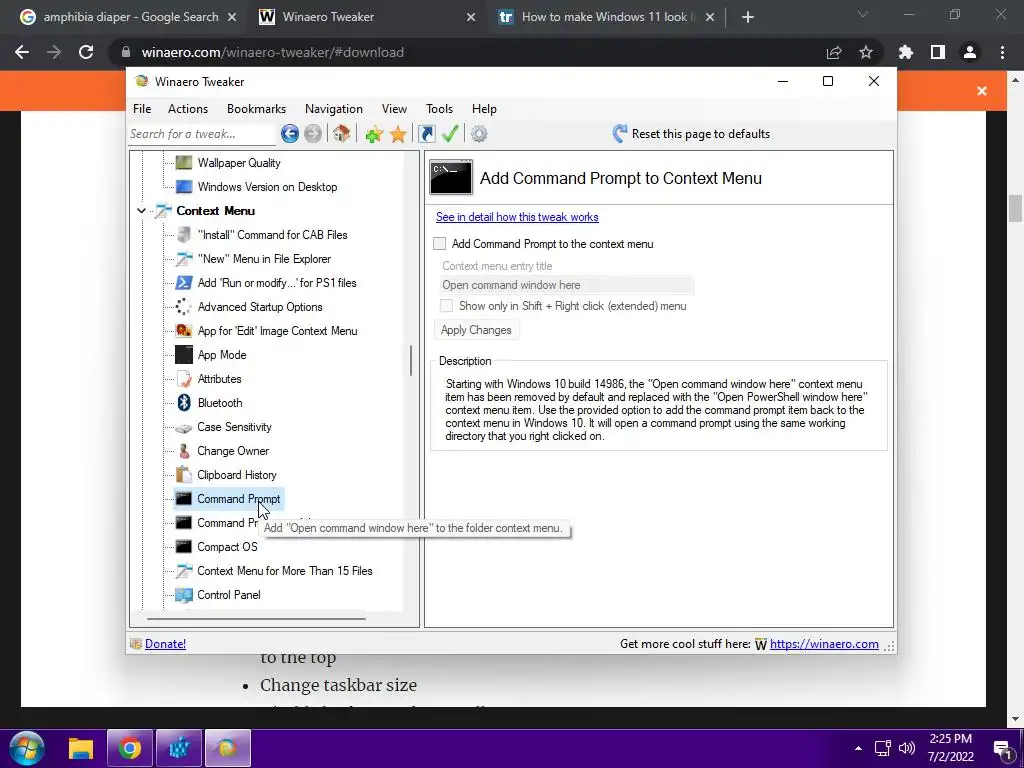Go to the Home page icon
The image size is (1024, 768).
(x=341, y=134)
